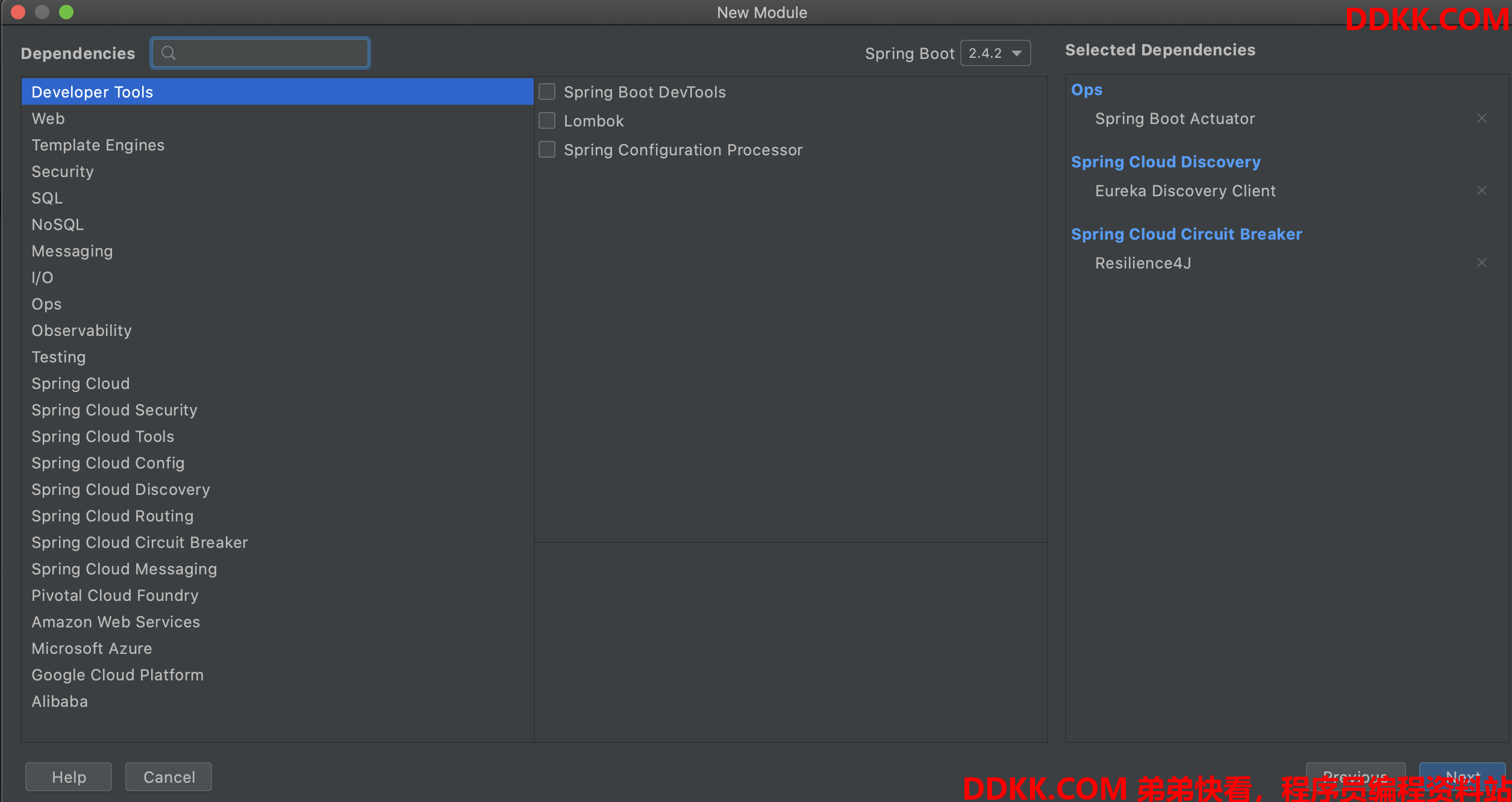Viewport: 1512px width, 802px height.
Task: Select Spring Boot Actuator in selected list
Action: pos(1175,119)
